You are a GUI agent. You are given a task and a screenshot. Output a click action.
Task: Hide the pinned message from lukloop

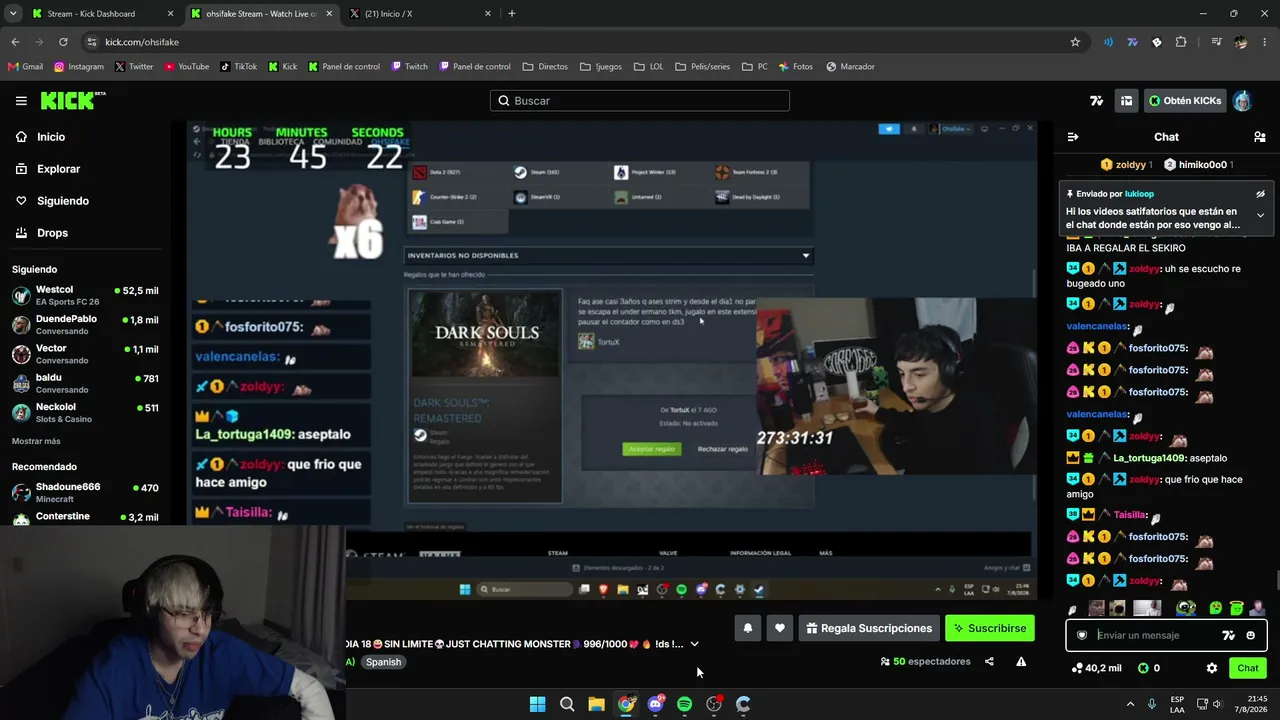tap(1260, 194)
